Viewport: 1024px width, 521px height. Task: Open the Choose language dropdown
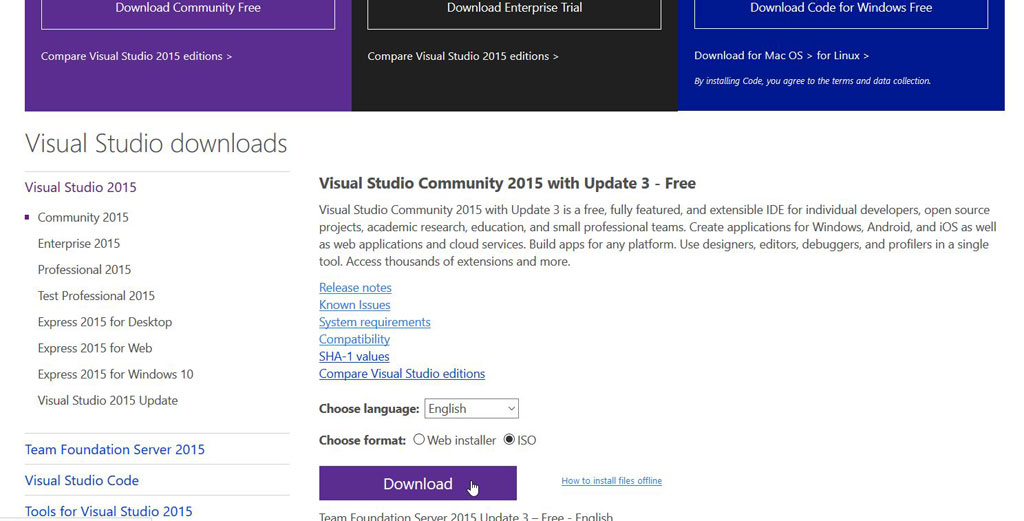point(471,409)
